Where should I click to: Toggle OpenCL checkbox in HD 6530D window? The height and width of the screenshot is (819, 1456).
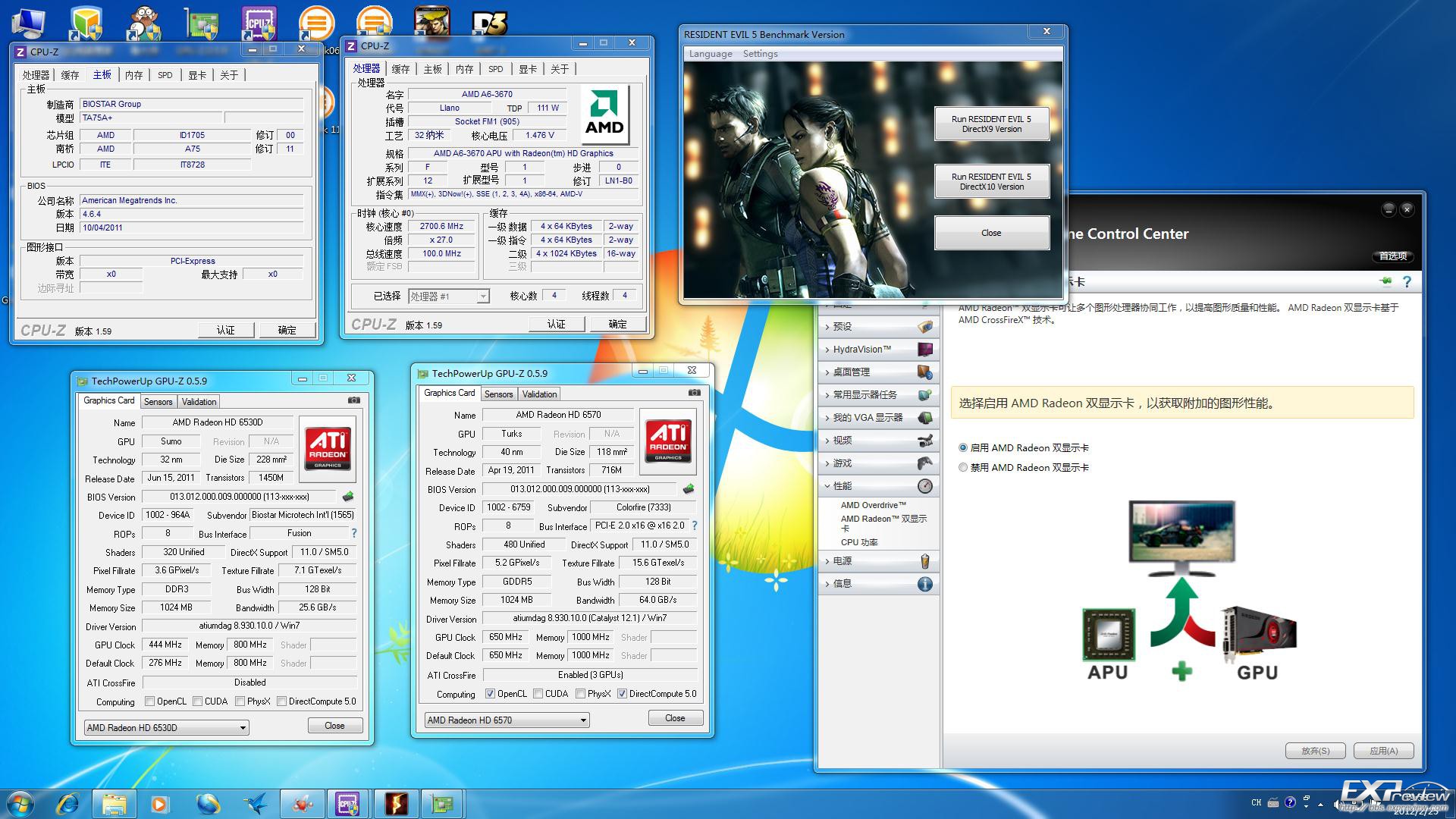[149, 701]
